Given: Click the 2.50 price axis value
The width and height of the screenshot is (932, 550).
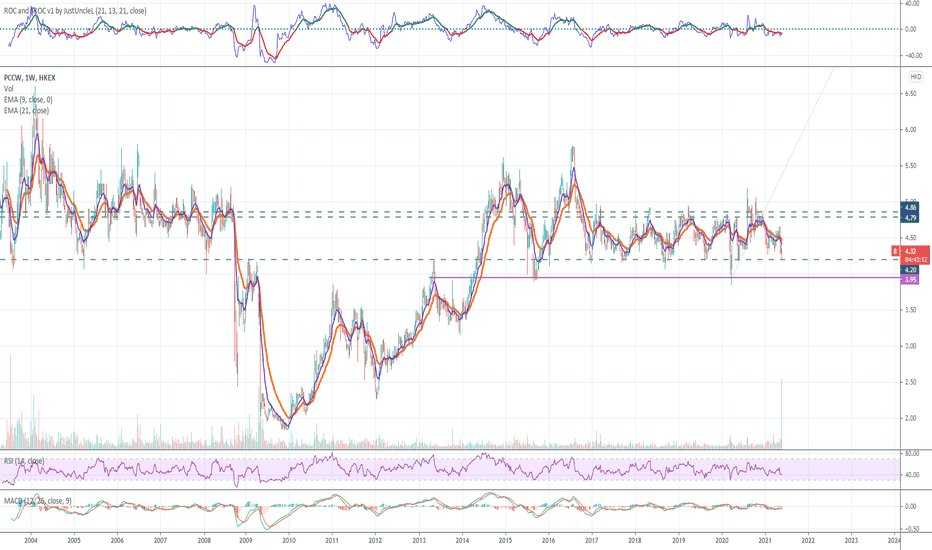Looking at the screenshot, I should click(x=910, y=382).
